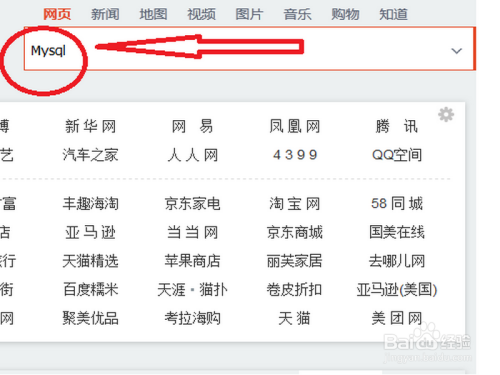Go to 国美在线 link
This screenshot has height=375, width=500.
point(397,232)
